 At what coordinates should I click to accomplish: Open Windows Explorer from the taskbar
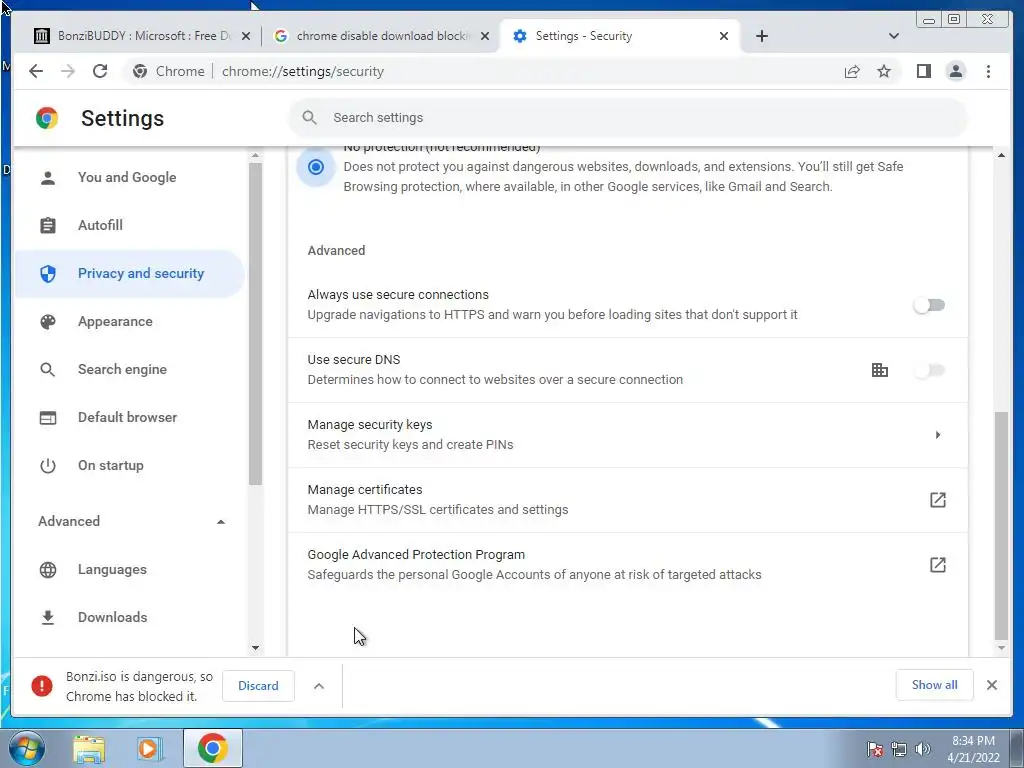[x=89, y=748]
